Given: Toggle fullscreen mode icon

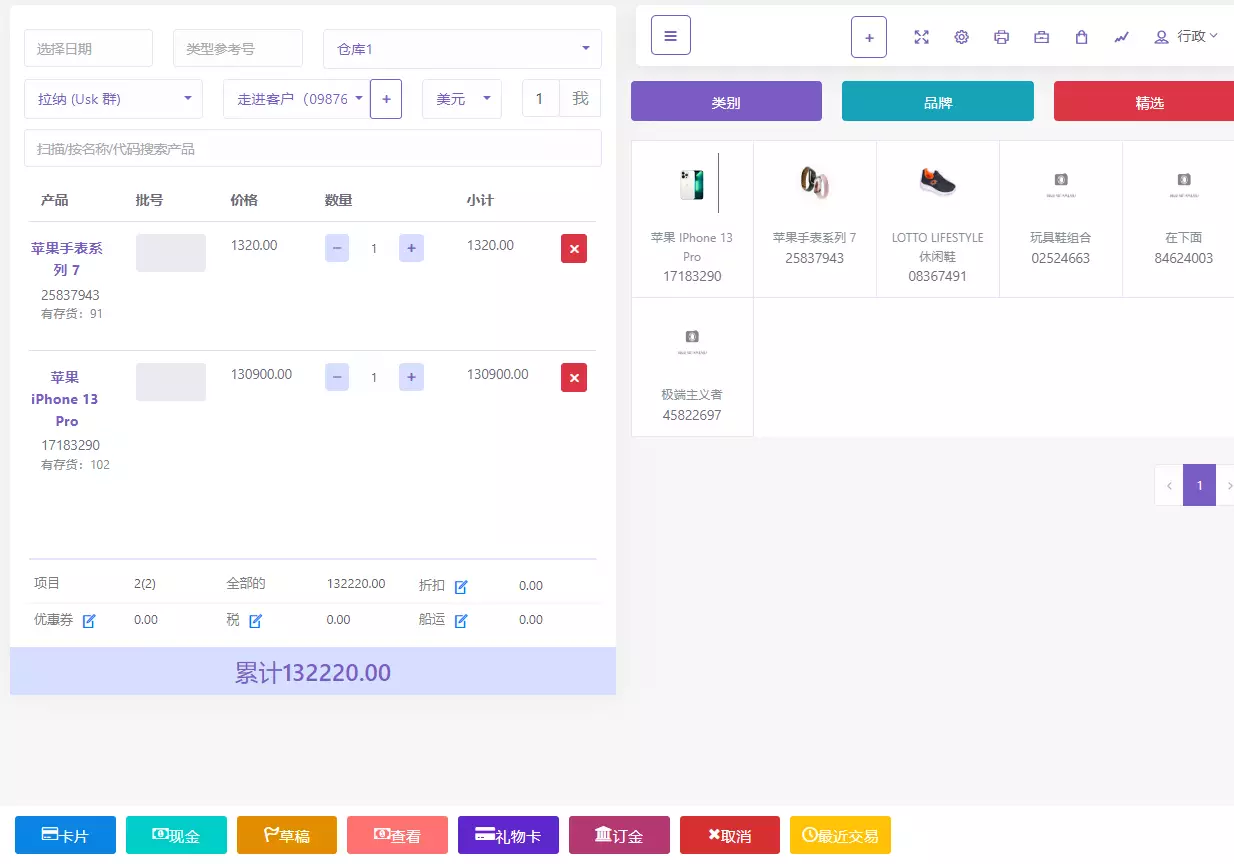Looking at the screenshot, I should [921, 37].
